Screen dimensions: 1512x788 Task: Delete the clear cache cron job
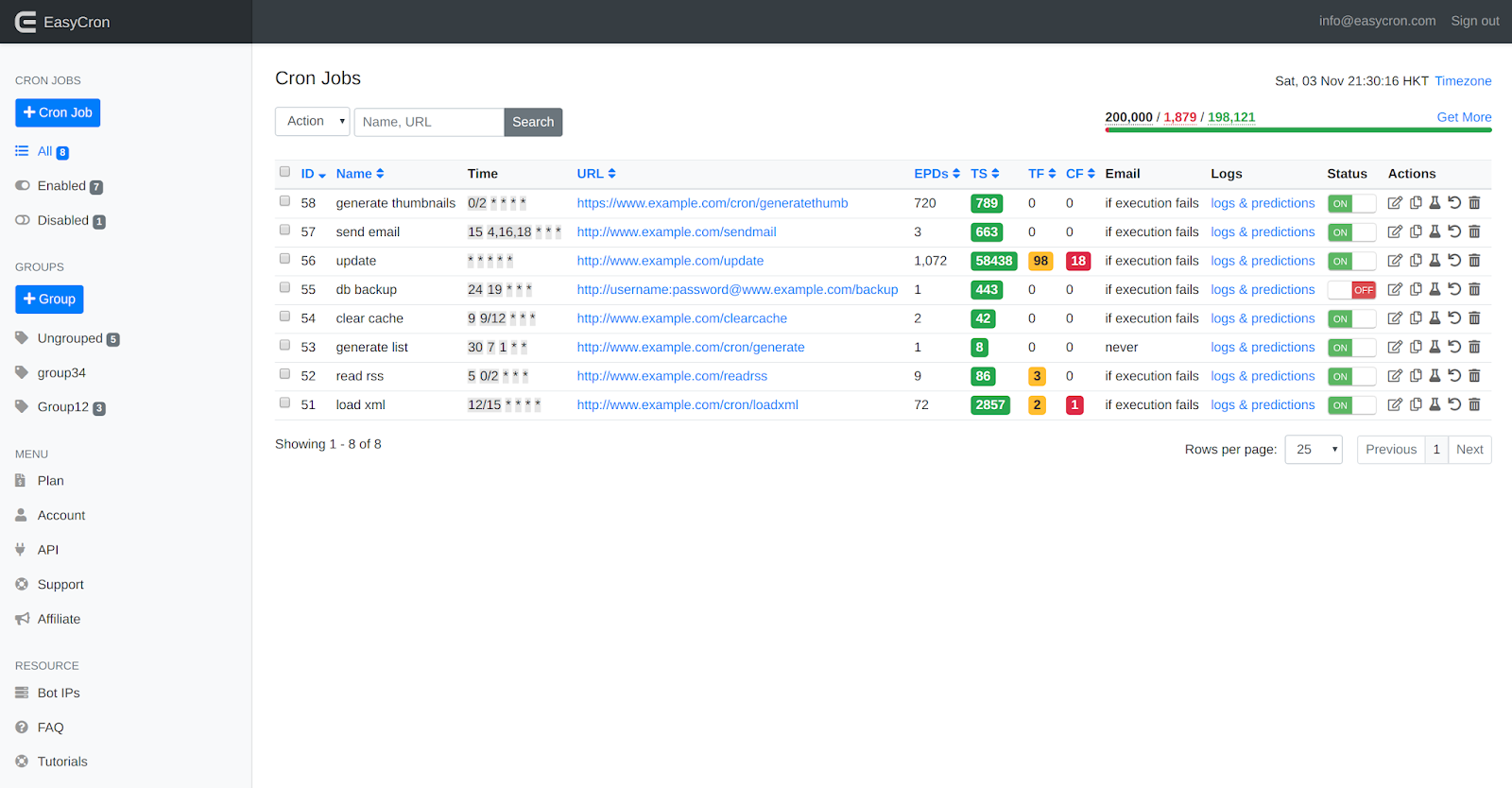coord(1474,318)
